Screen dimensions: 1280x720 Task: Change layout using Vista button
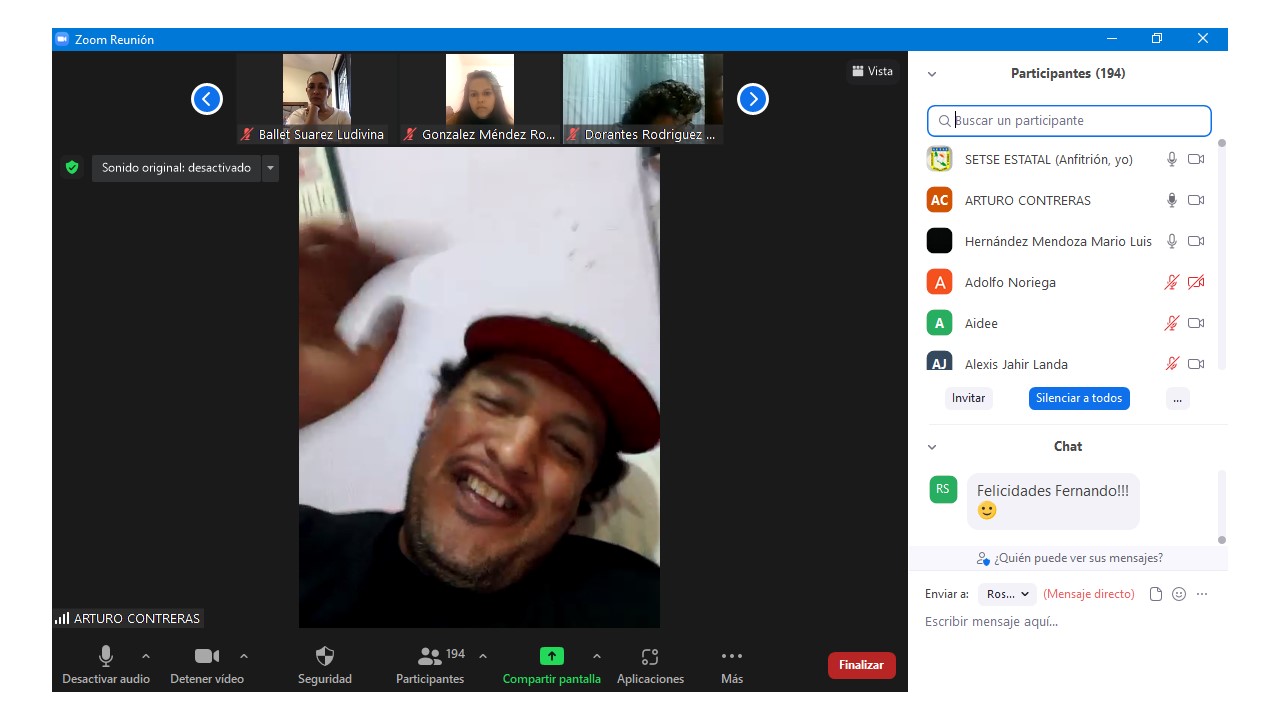[x=872, y=71]
